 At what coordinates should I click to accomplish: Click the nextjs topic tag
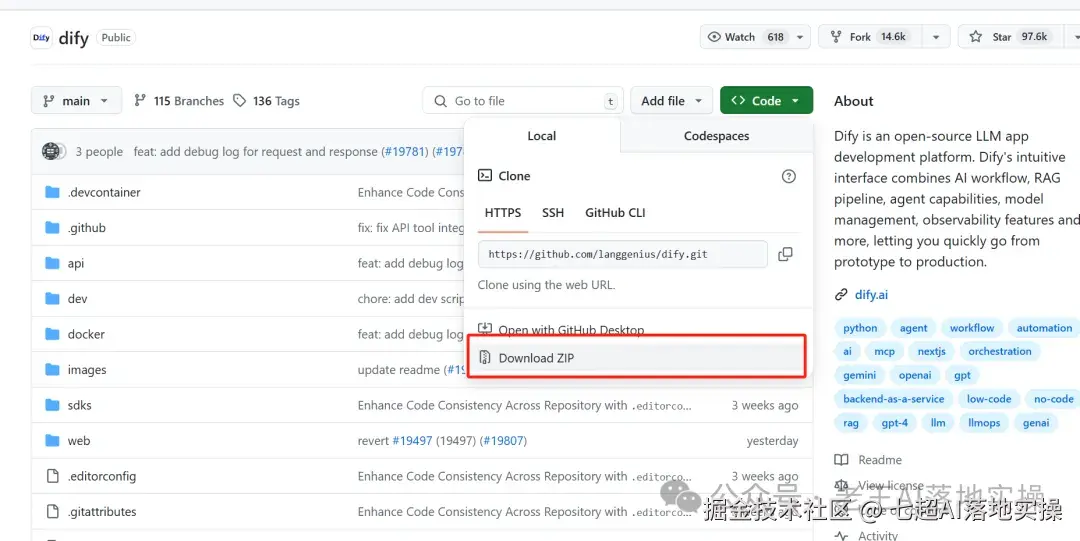pyautogui.click(x=931, y=351)
